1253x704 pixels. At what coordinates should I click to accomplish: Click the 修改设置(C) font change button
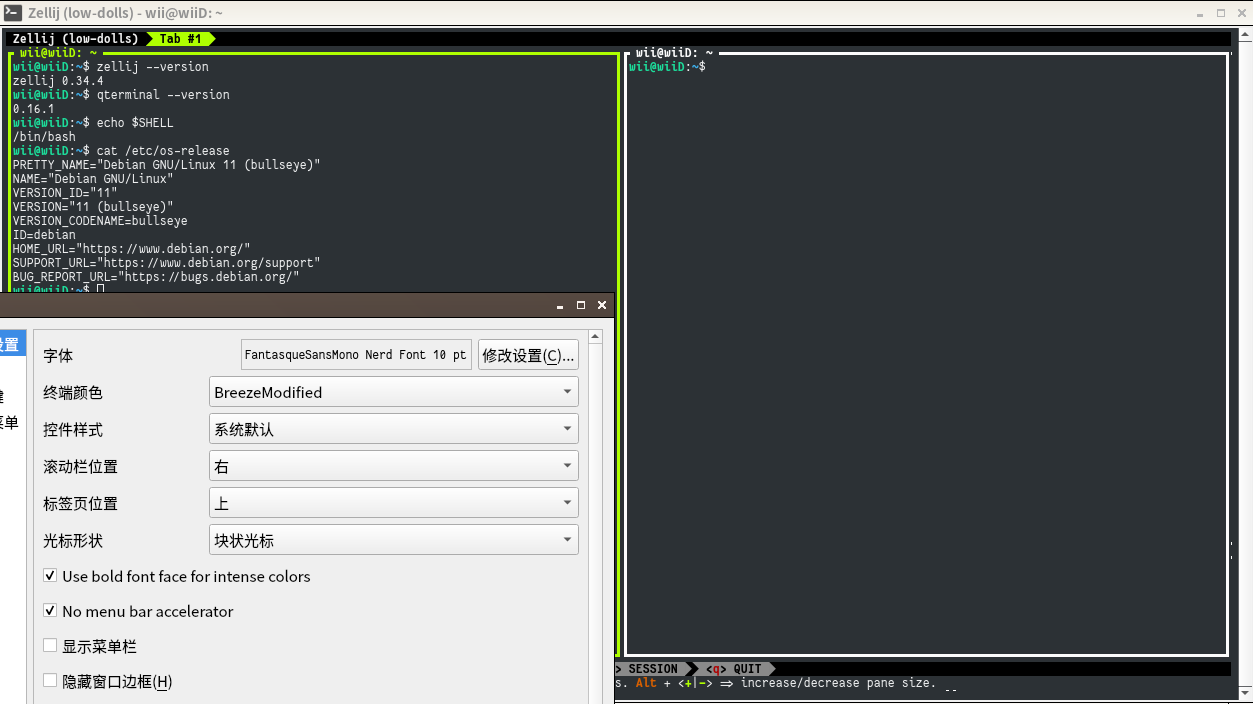coord(527,353)
